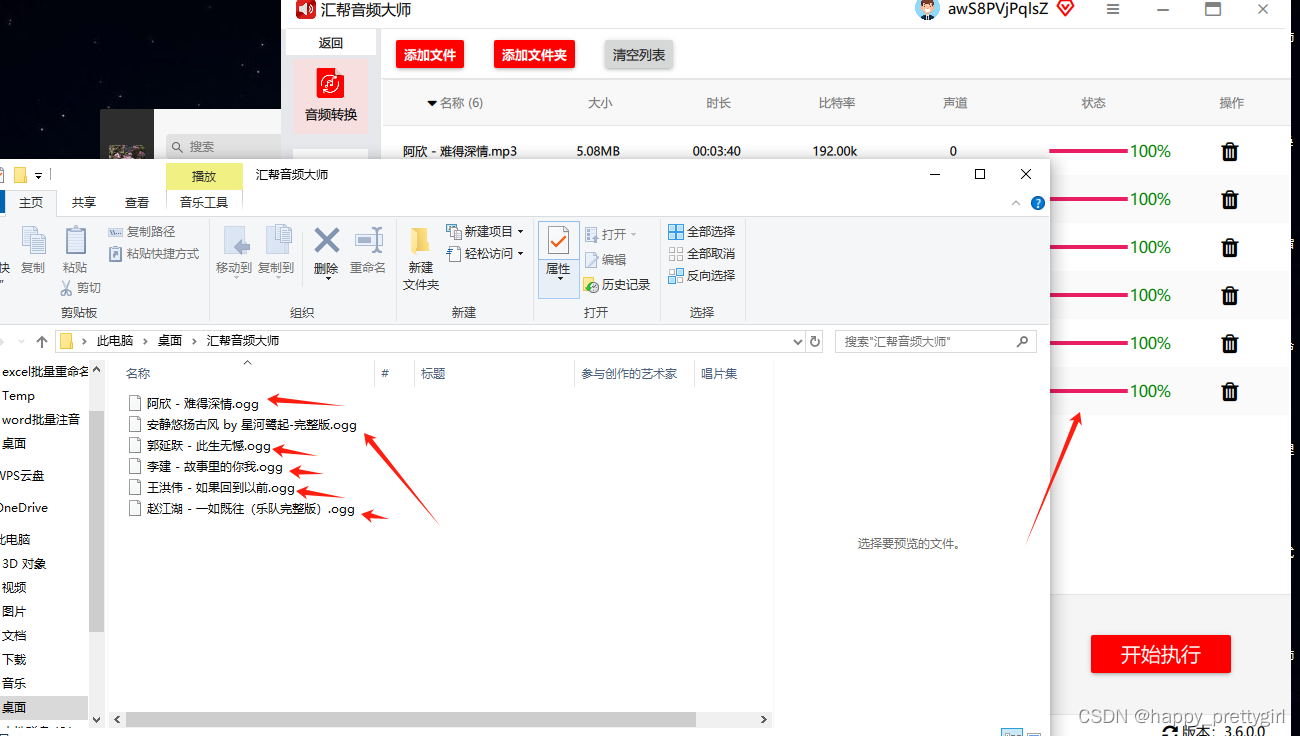Click 反向选择 invert selection
Screen dimensions: 1300x736
[701, 276]
